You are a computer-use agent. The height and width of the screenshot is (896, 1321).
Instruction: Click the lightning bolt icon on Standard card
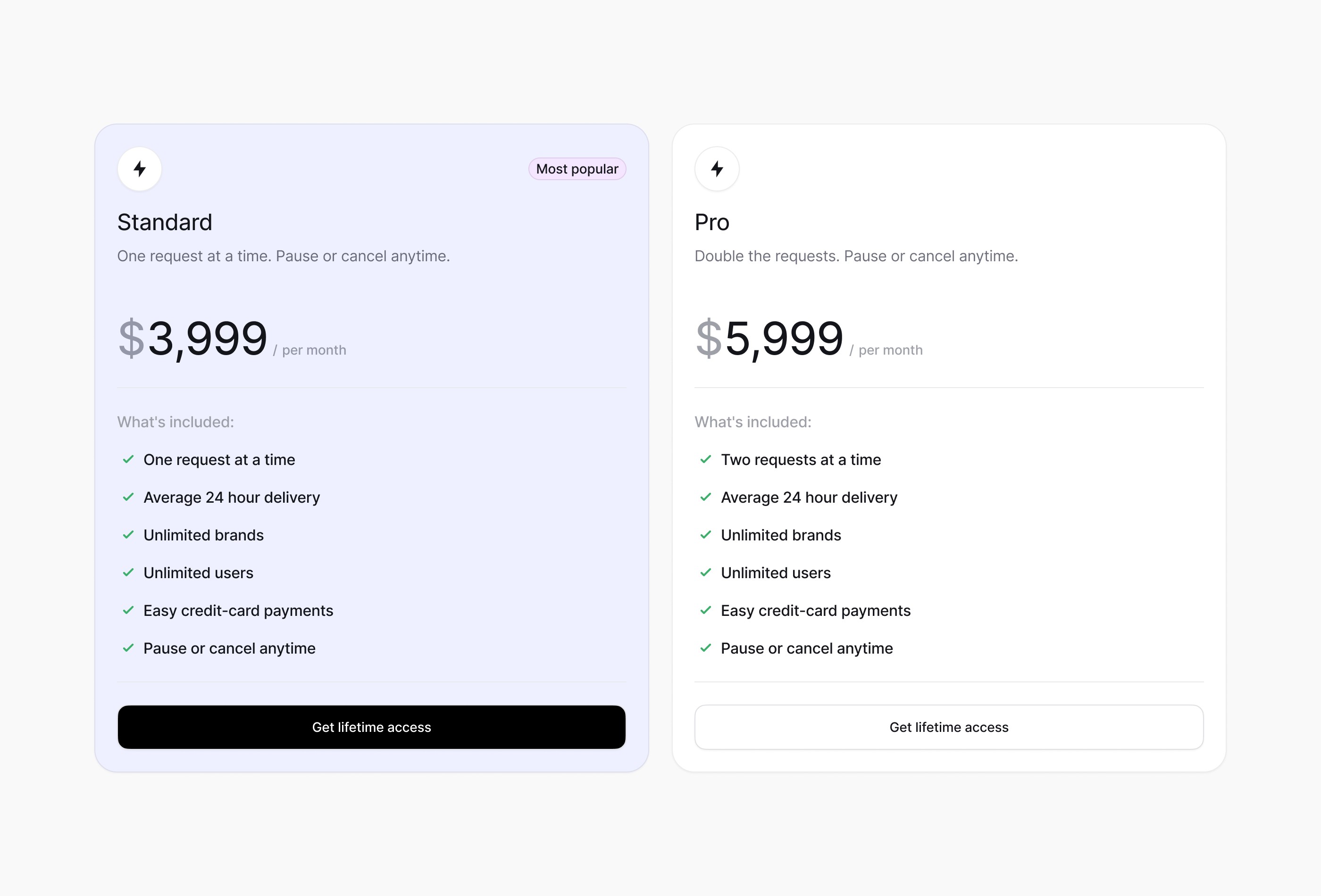tap(140, 169)
